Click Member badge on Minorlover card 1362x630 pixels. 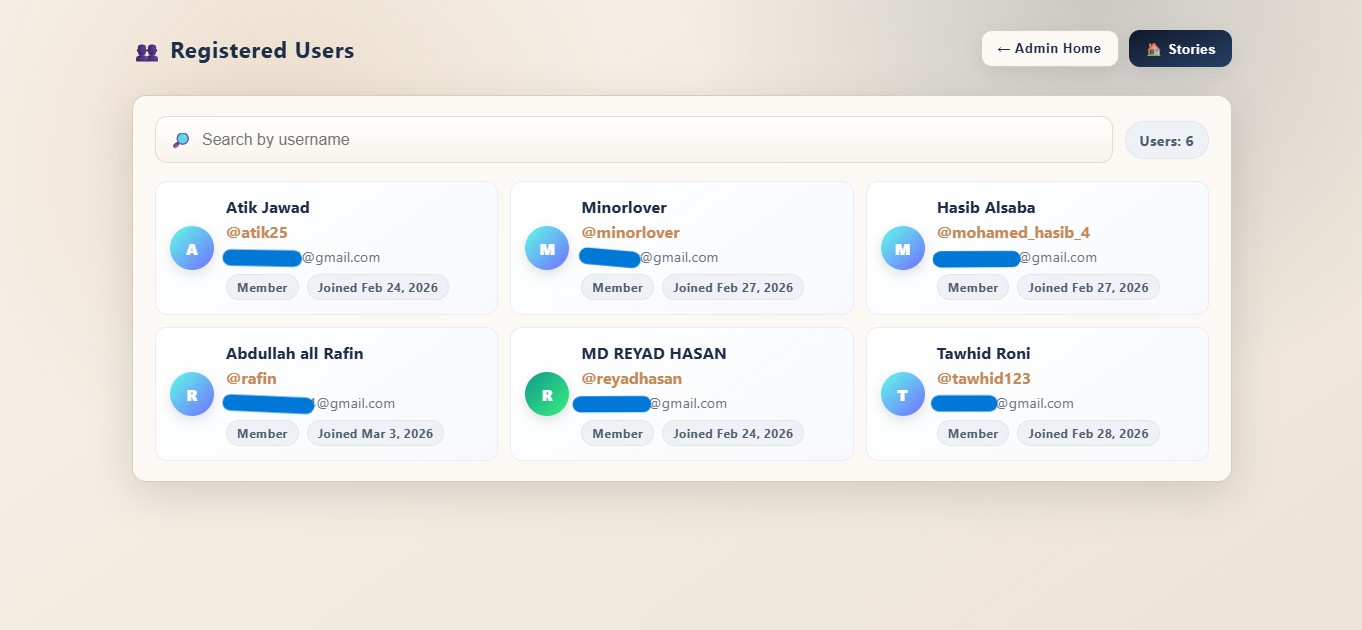tap(618, 287)
